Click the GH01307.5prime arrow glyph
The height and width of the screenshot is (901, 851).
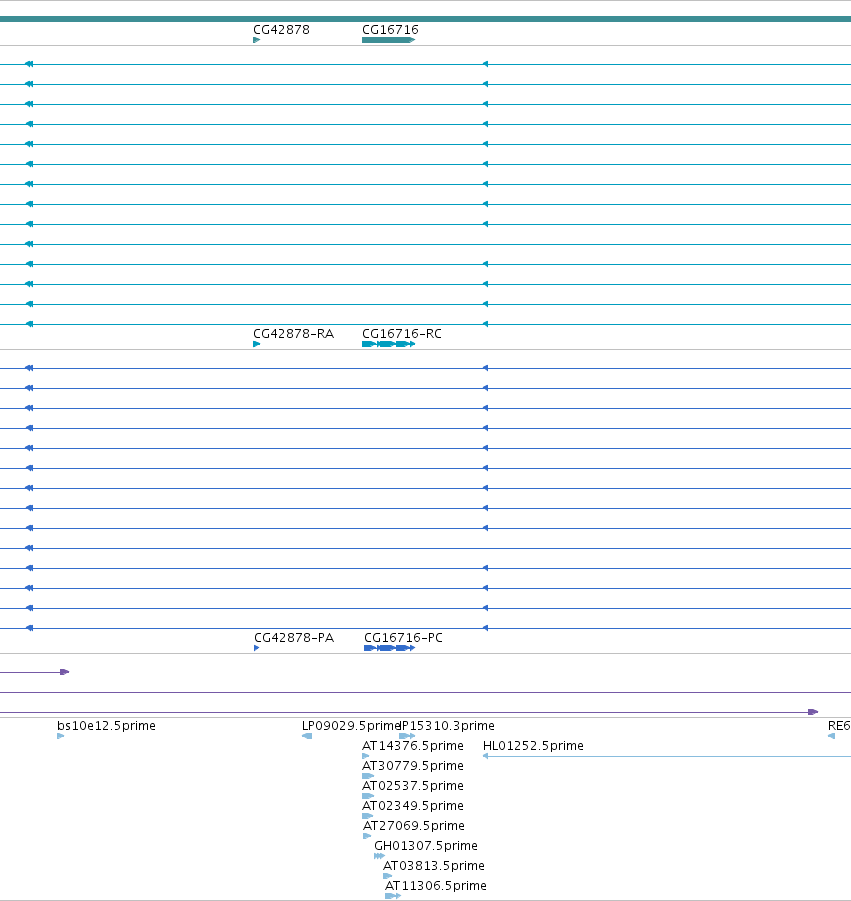point(379,856)
